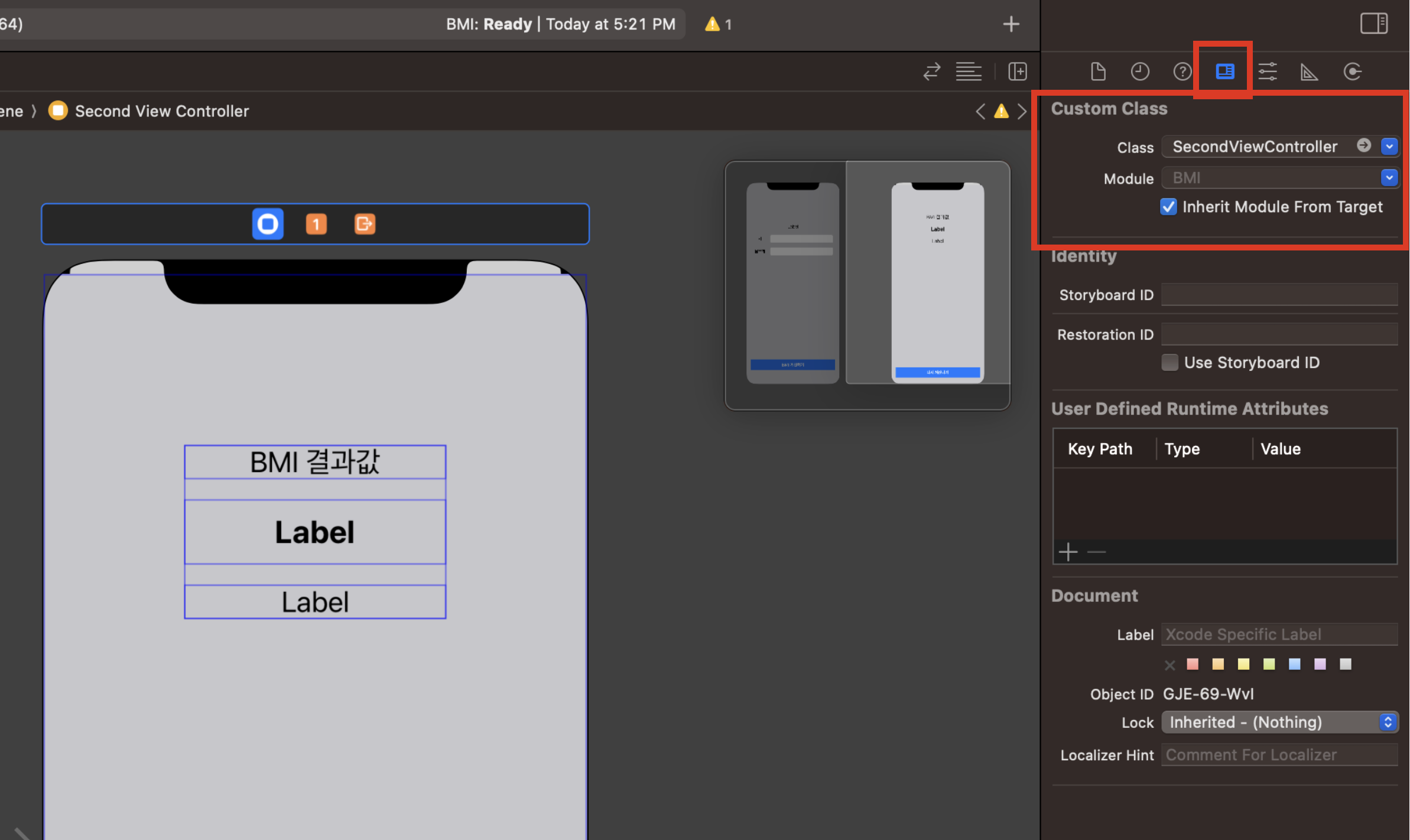The image size is (1410, 840).
Task: Click the first scene in the minimap
Action: click(792, 283)
